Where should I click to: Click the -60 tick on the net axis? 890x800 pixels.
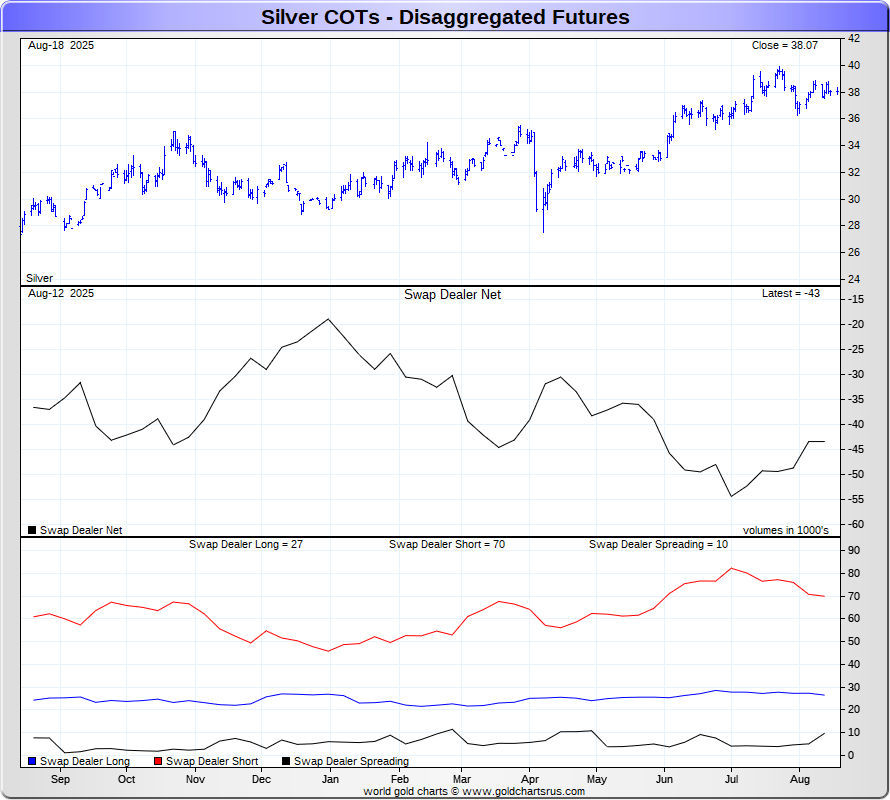click(856, 524)
